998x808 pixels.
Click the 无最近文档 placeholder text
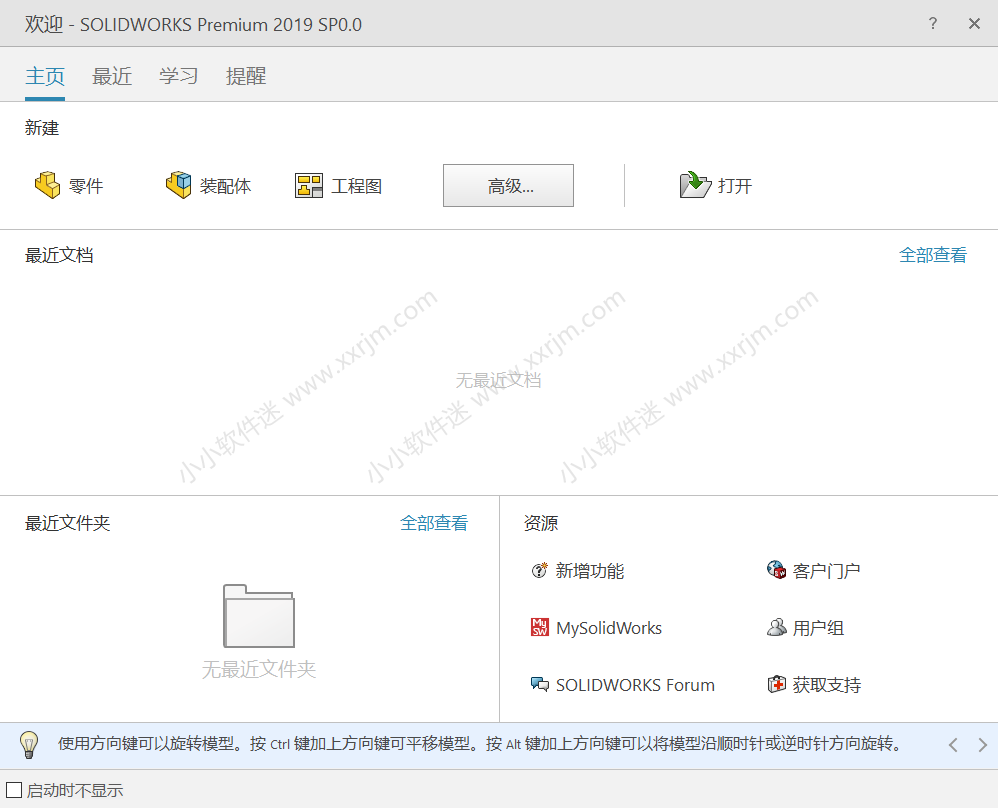[x=498, y=381]
